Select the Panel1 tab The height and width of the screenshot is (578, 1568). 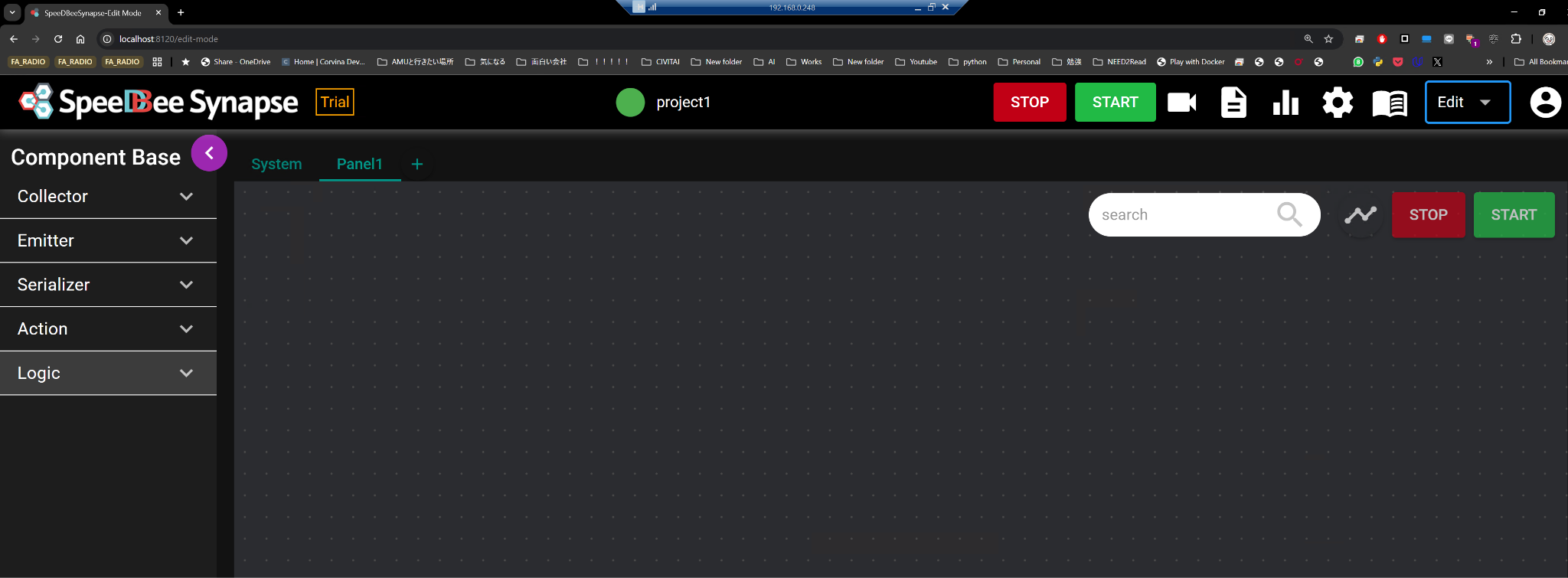point(359,165)
